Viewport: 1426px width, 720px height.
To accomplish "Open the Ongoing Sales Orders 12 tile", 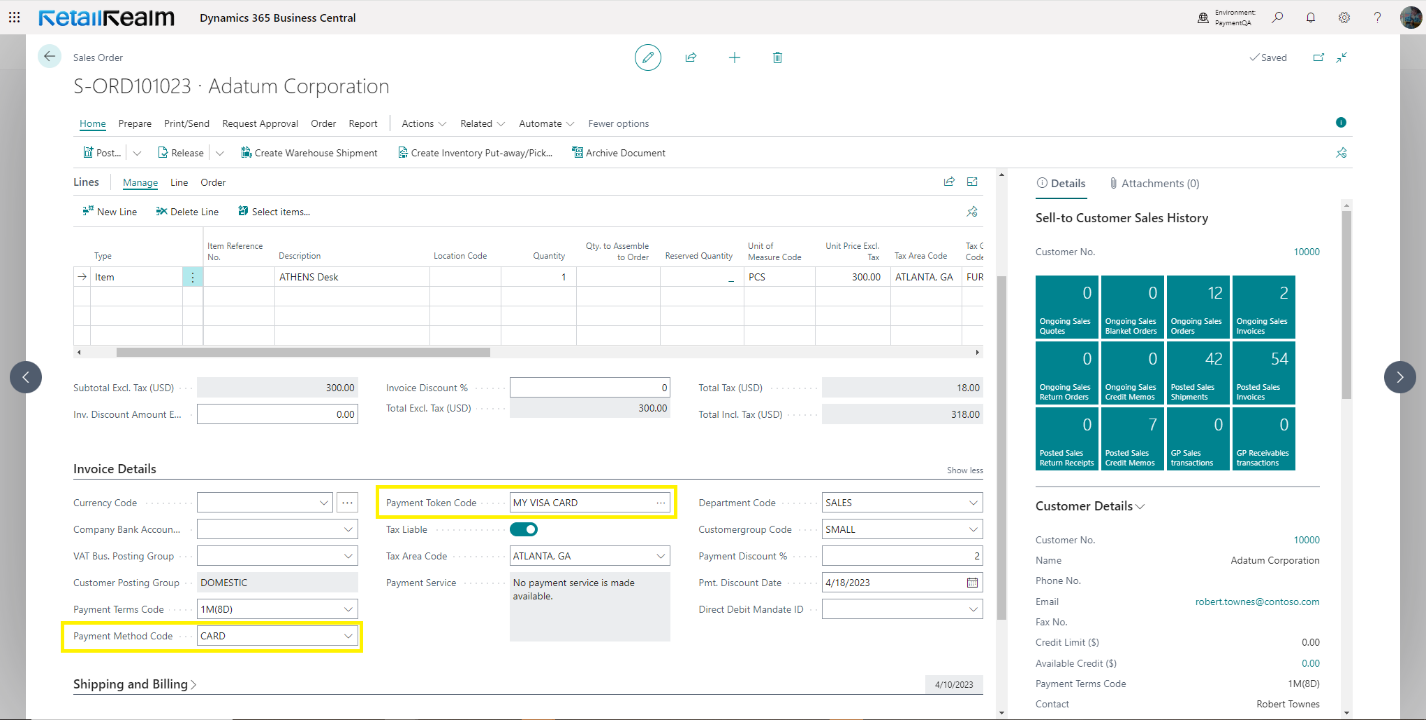I will tap(1198, 307).
